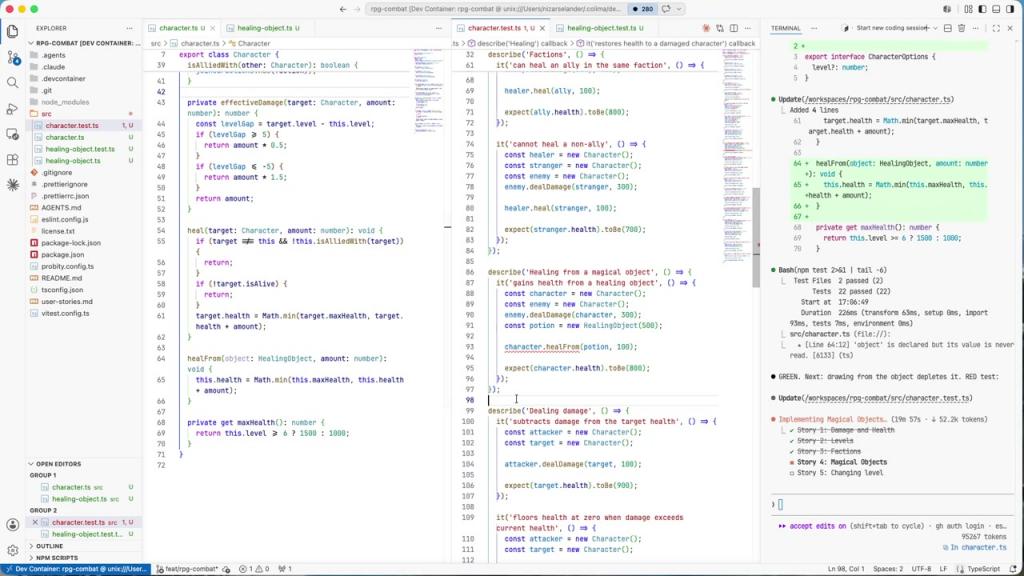This screenshot has height=576, width=1024.
Task: Open user-stories.md in the explorer
Action: pyautogui.click(x=84, y=302)
